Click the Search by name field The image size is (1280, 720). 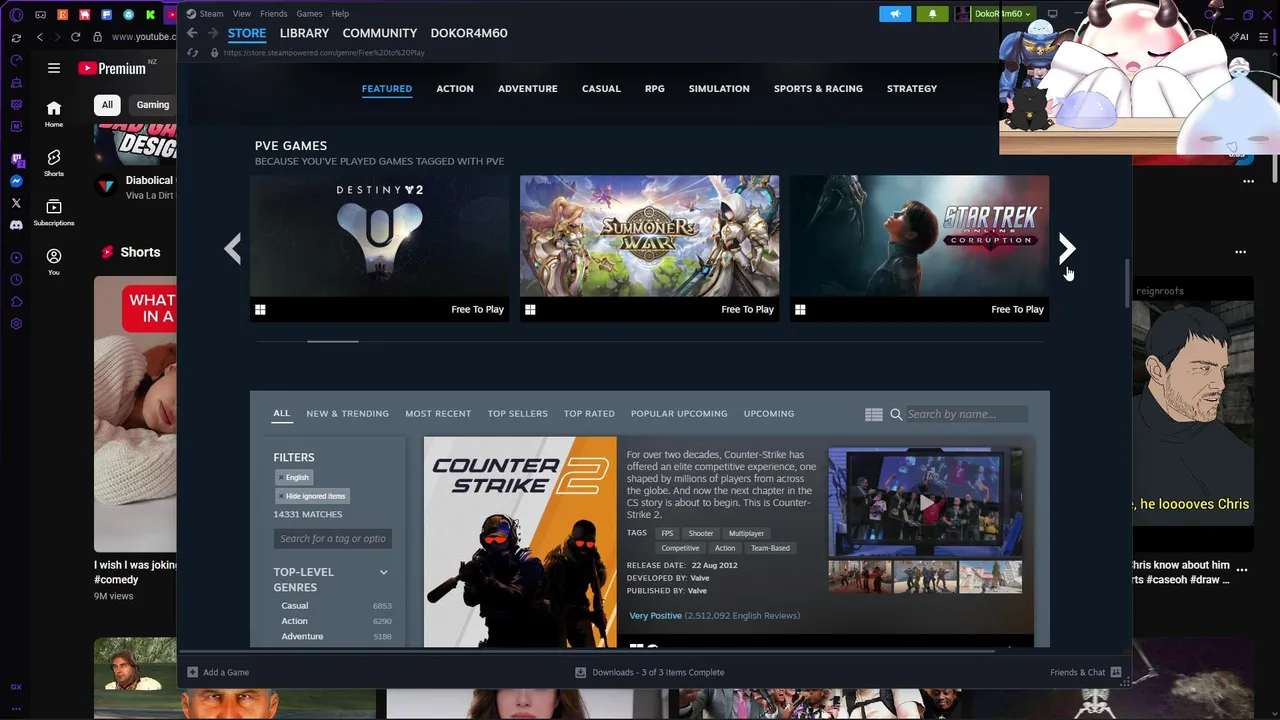click(965, 414)
